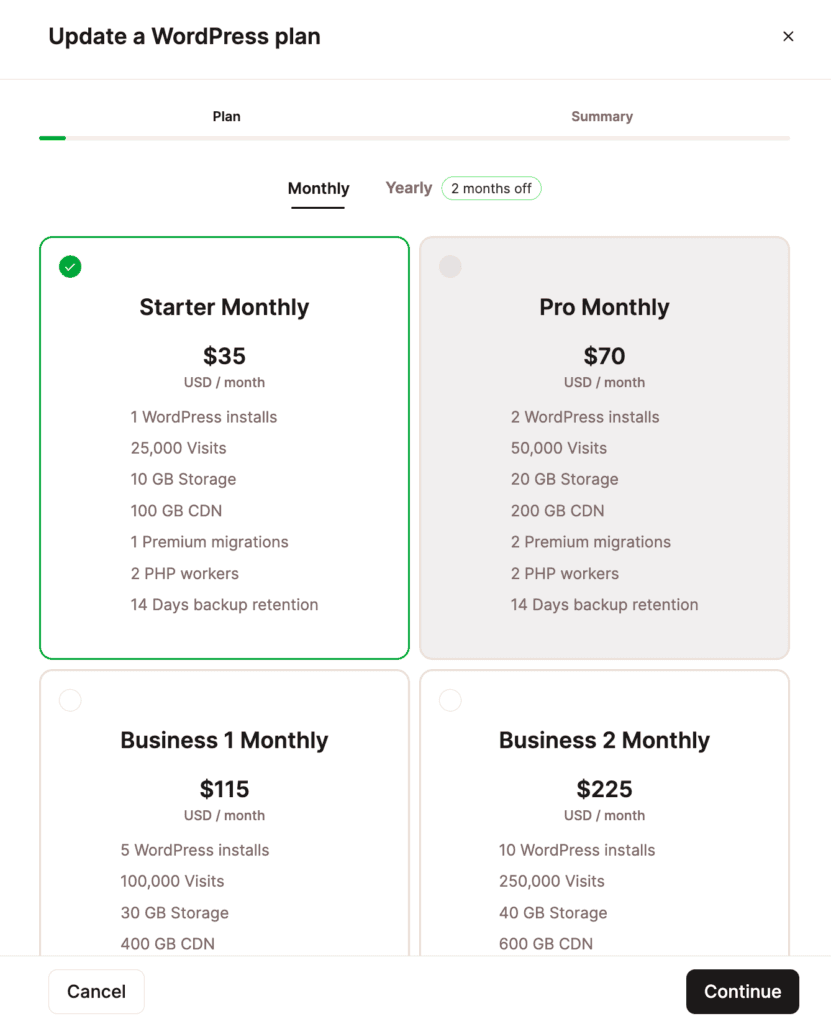Click the $225 Business 2 price
Viewport: 831px width, 1024px height.
[604, 789]
